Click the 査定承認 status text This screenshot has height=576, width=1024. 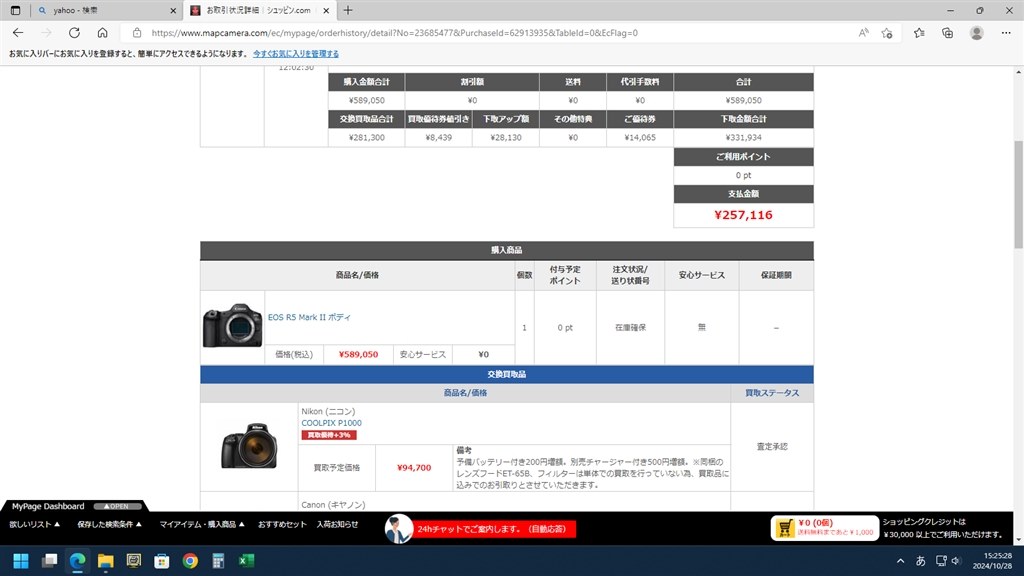(x=772, y=447)
